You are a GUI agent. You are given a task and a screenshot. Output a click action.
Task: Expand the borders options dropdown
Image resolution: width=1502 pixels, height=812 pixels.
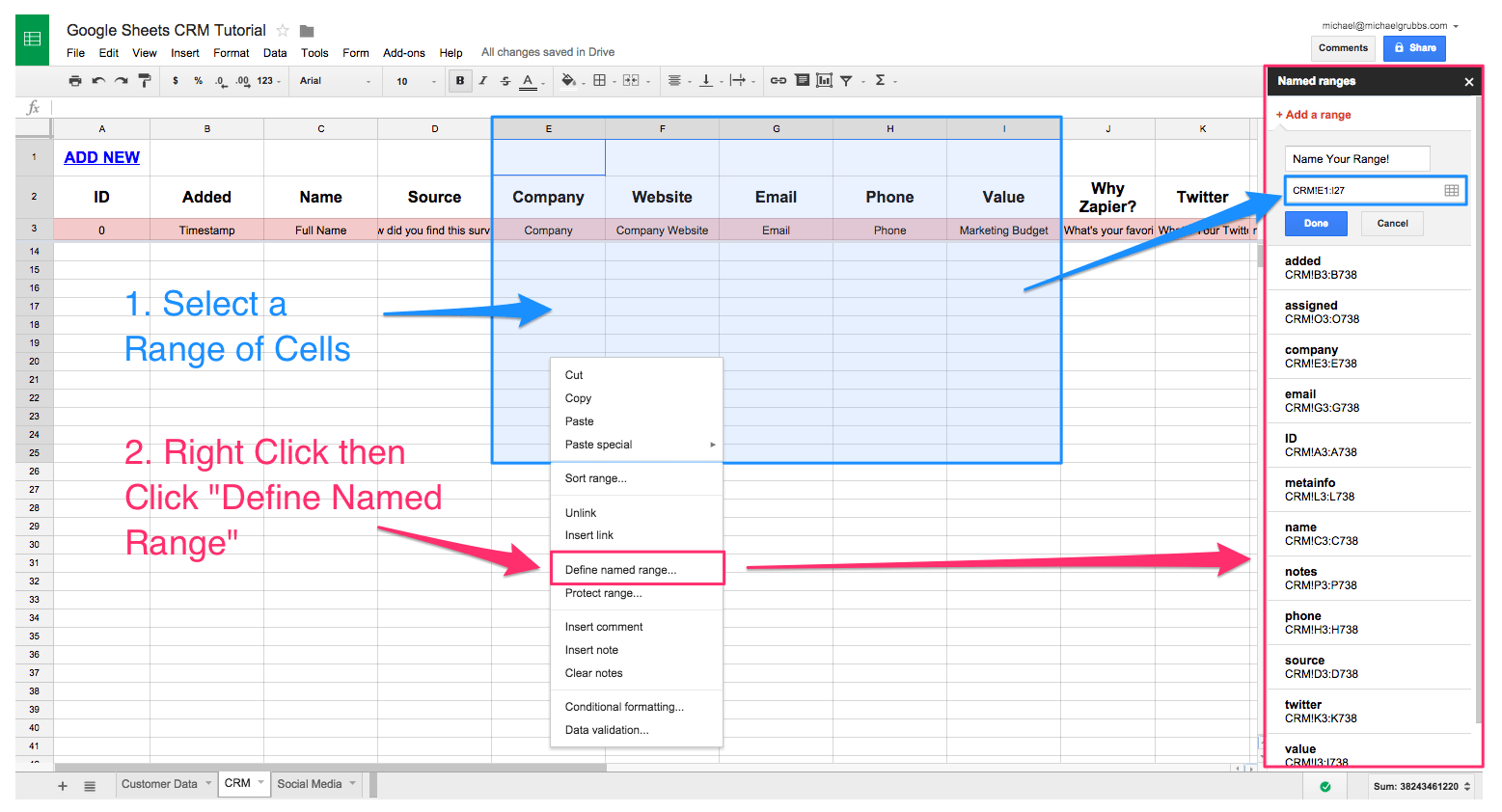coord(614,81)
